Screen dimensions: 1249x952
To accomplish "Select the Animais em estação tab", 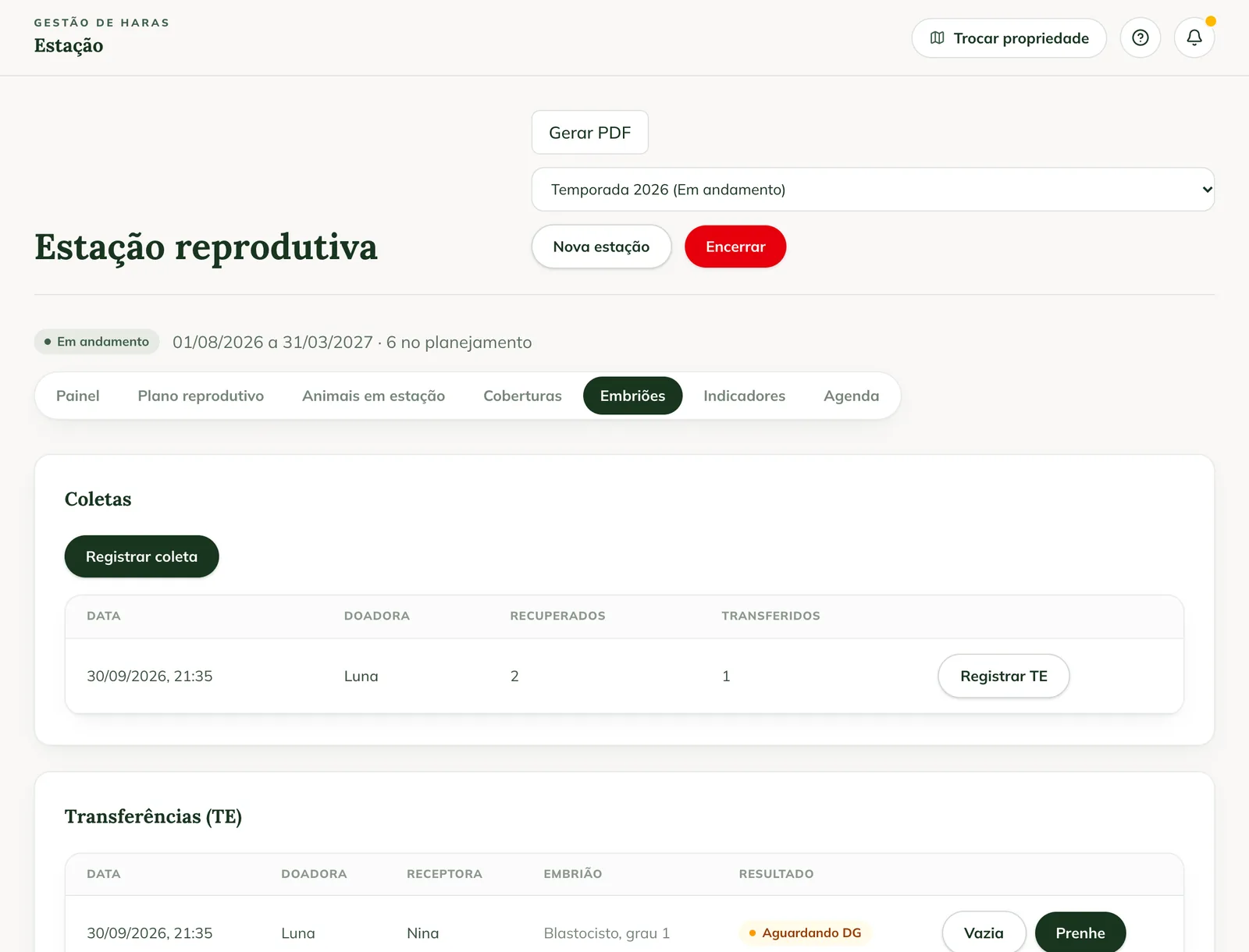I will 373,396.
